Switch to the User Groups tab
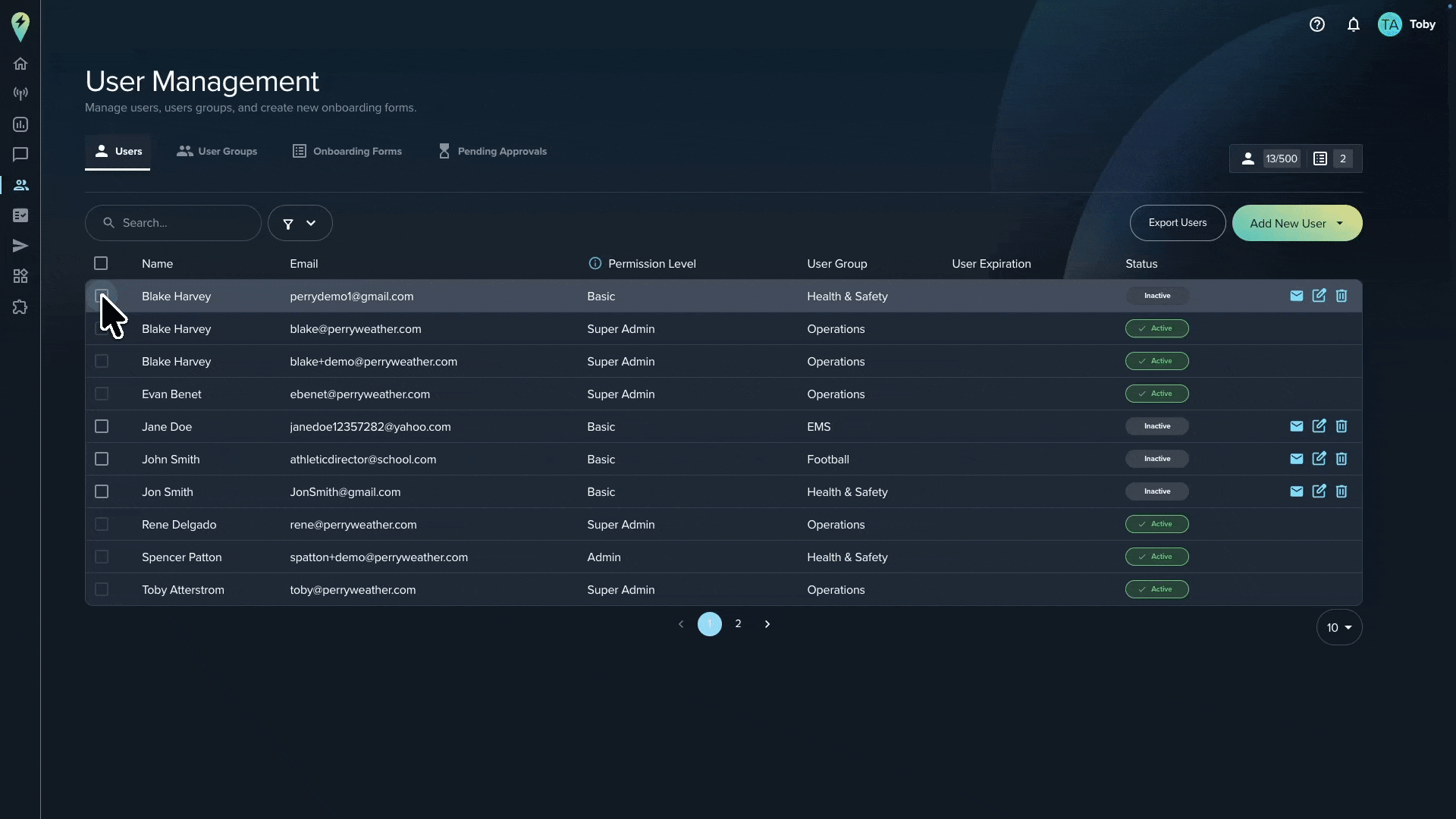 pyautogui.click(x=217, y=152)
